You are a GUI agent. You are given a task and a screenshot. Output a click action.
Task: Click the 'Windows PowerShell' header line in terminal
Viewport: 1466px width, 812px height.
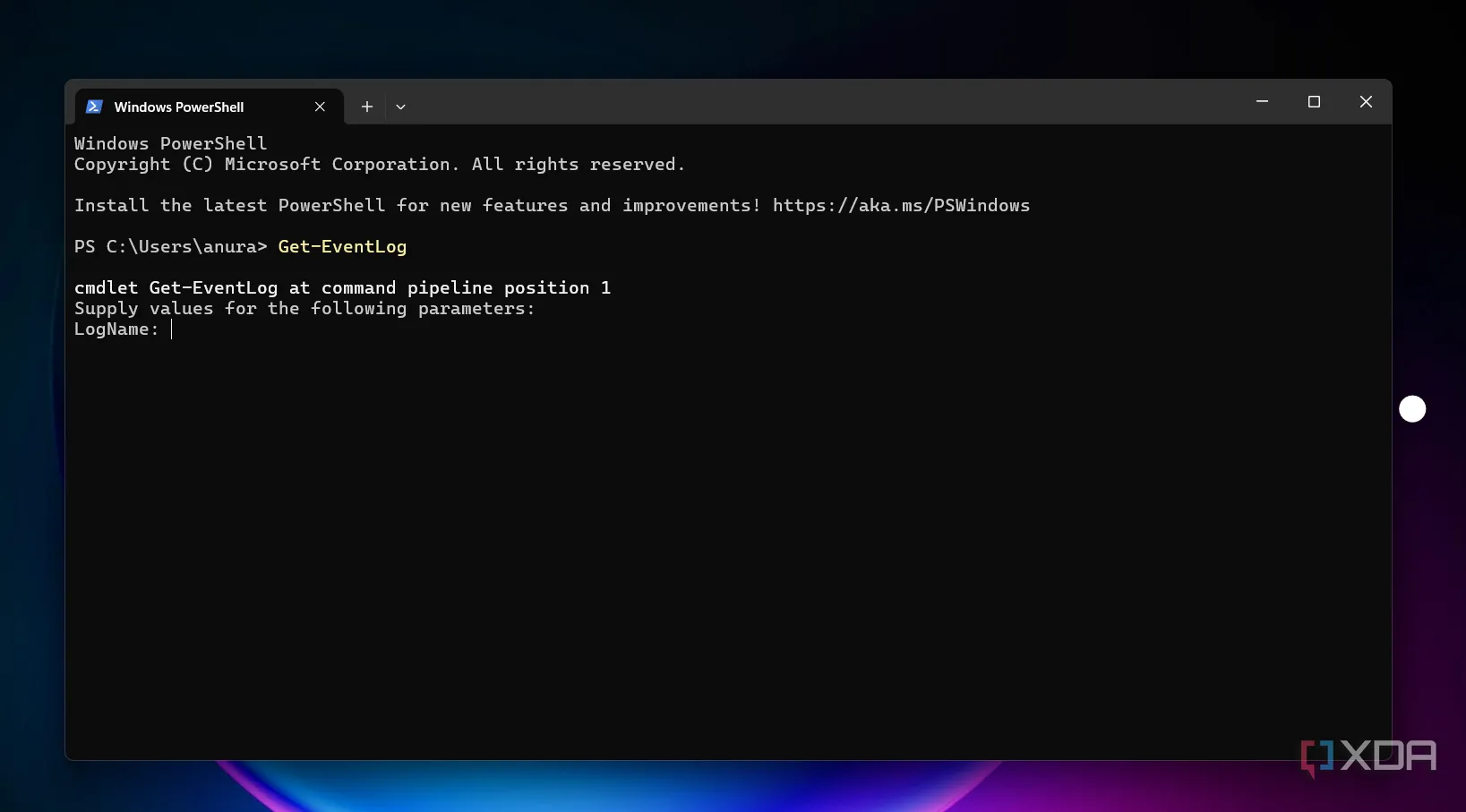[170, 143]
